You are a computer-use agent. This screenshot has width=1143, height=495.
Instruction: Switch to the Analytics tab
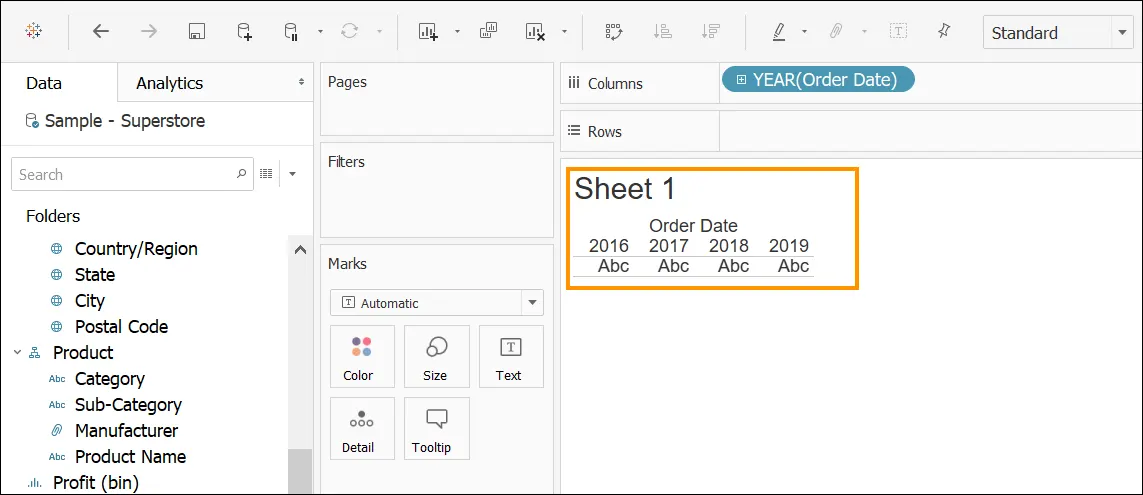[x=169, y=83]
